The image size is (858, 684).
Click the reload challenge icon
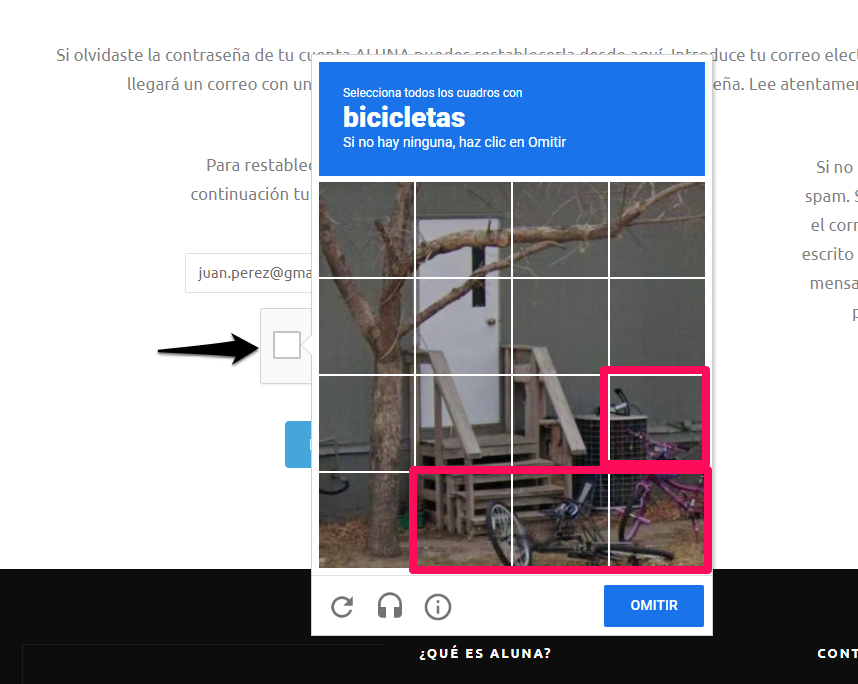(x=343, y=606)
